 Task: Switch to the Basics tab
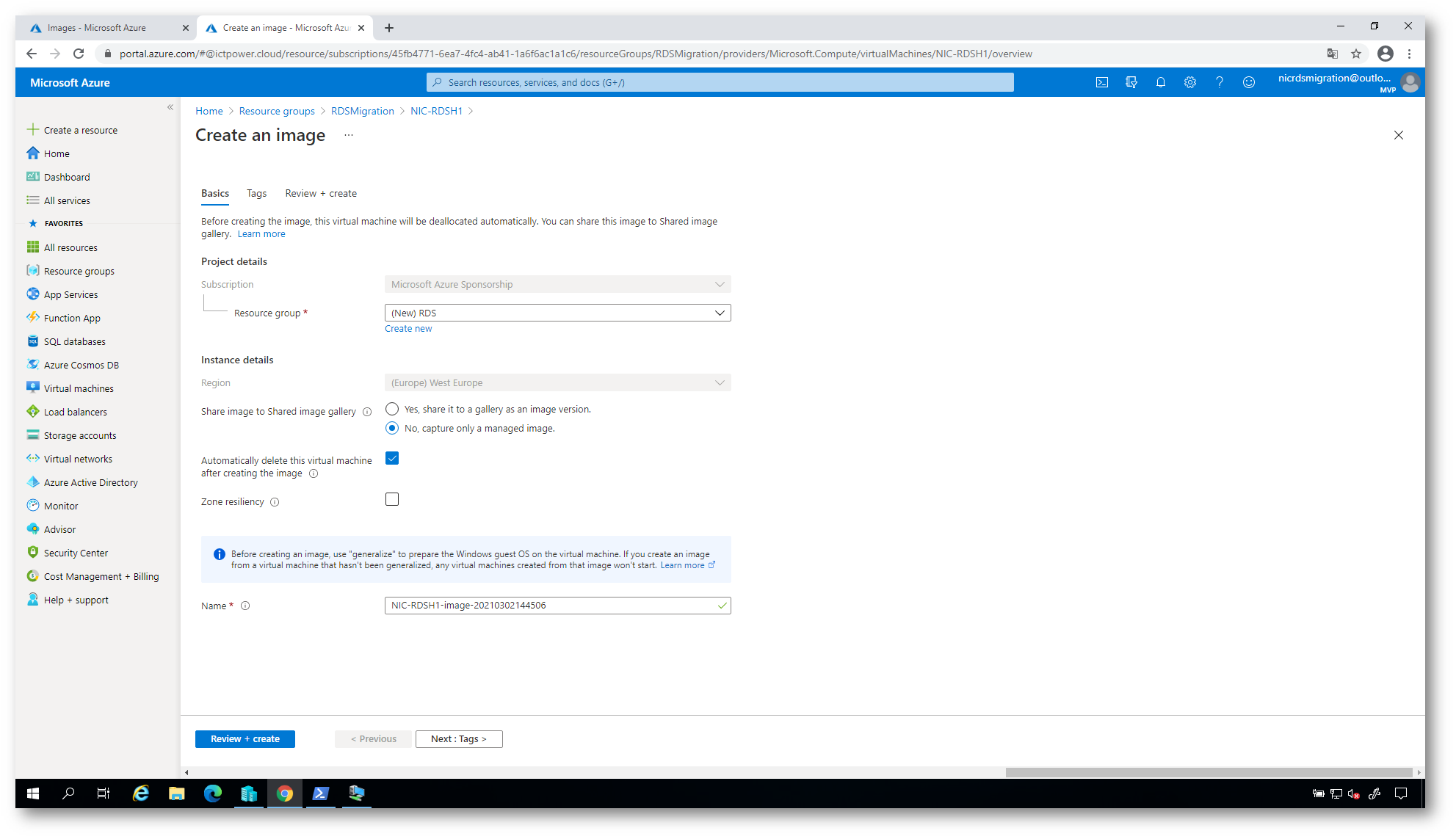pos(215,193)
